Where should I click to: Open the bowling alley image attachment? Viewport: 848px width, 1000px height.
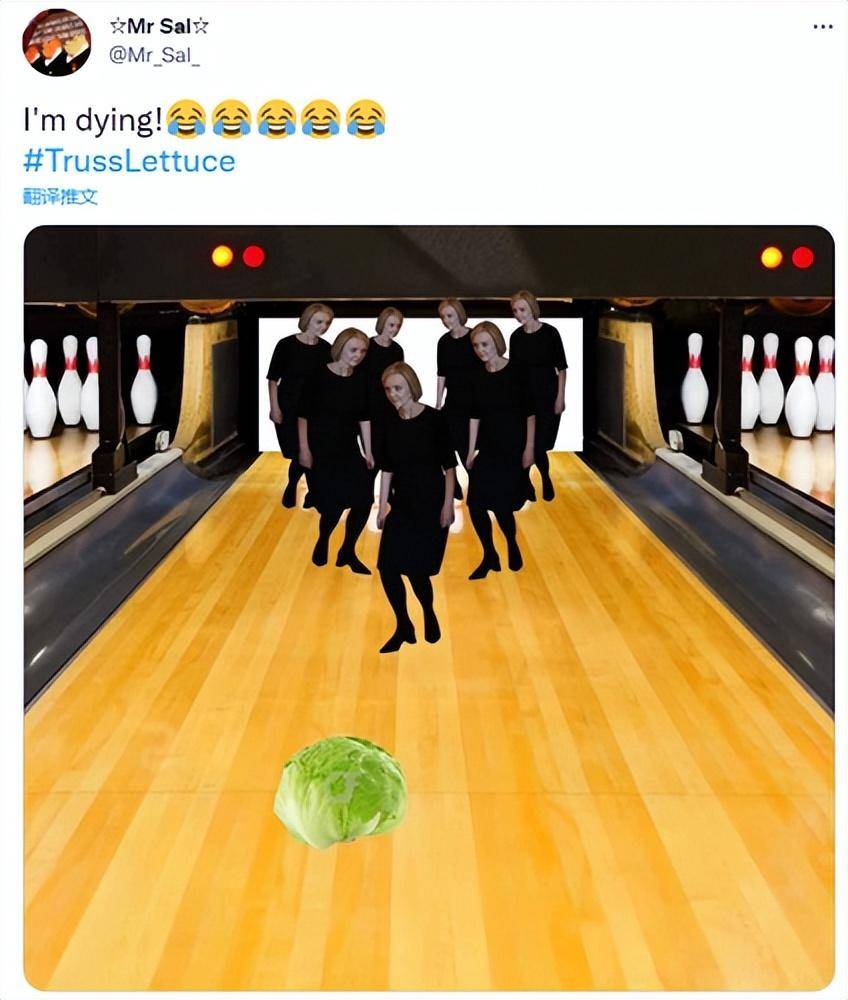pyautogui.click(x=429, y=608)
